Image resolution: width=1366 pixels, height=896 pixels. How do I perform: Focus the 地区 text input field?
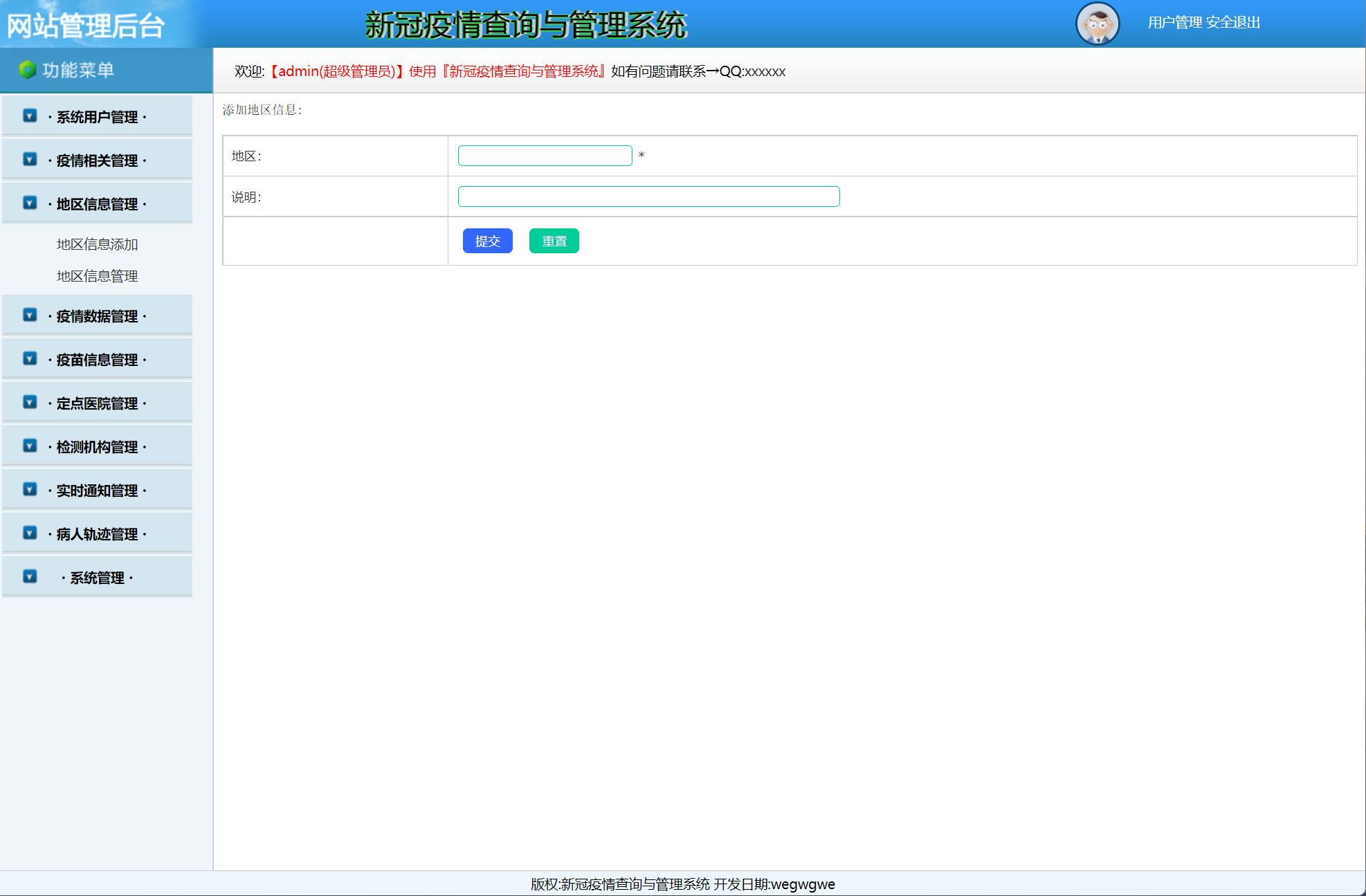click(x=545, y=156)
